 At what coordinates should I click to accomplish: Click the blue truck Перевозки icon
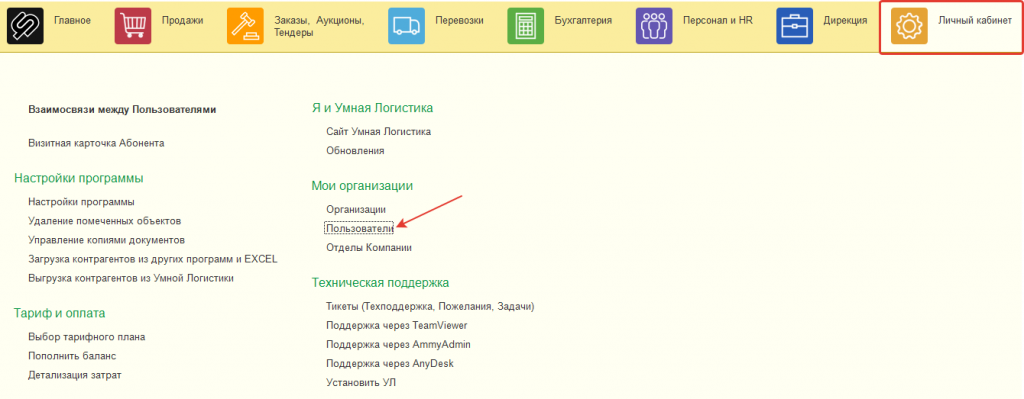406,26
